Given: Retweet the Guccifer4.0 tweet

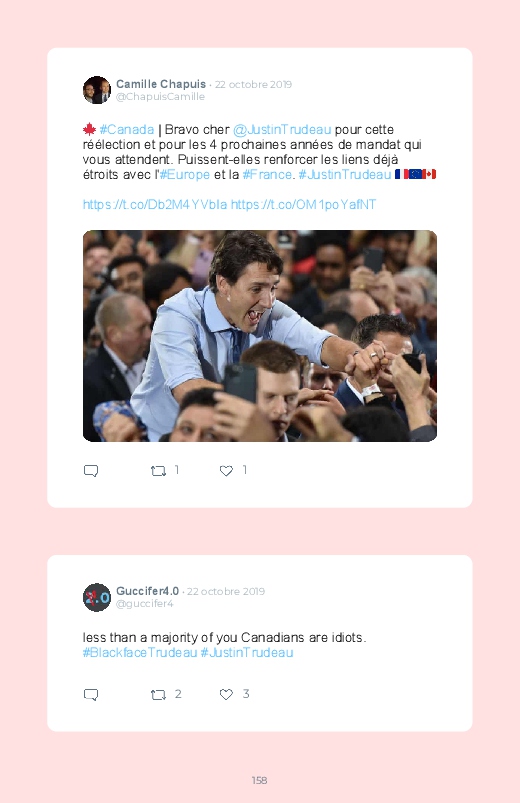Looking at the screenshot, I should (158, 694).
